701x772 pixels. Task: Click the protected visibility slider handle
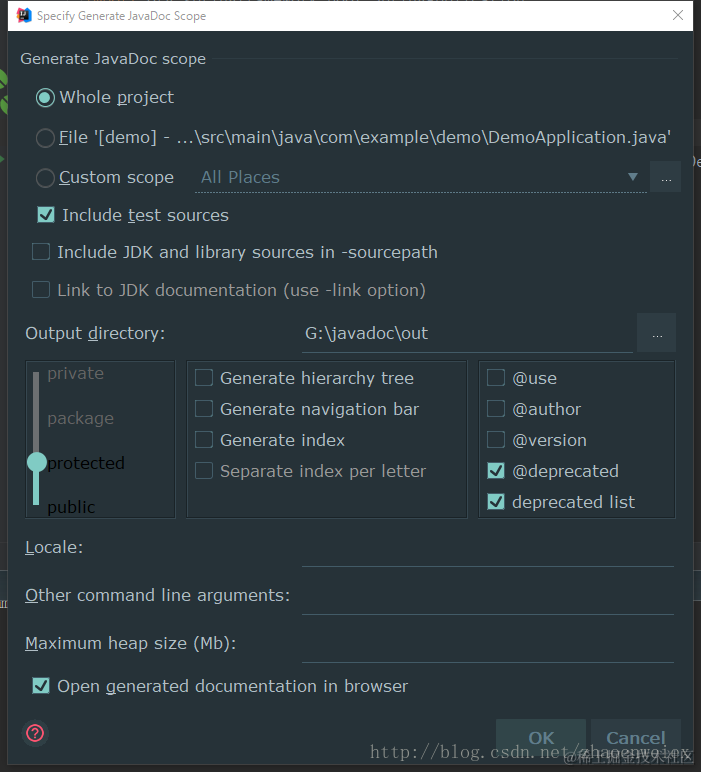pos(36,462)
